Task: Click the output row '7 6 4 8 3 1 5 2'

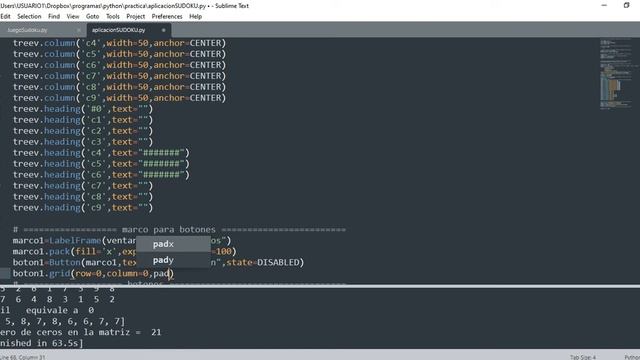Action: point(58,299)
